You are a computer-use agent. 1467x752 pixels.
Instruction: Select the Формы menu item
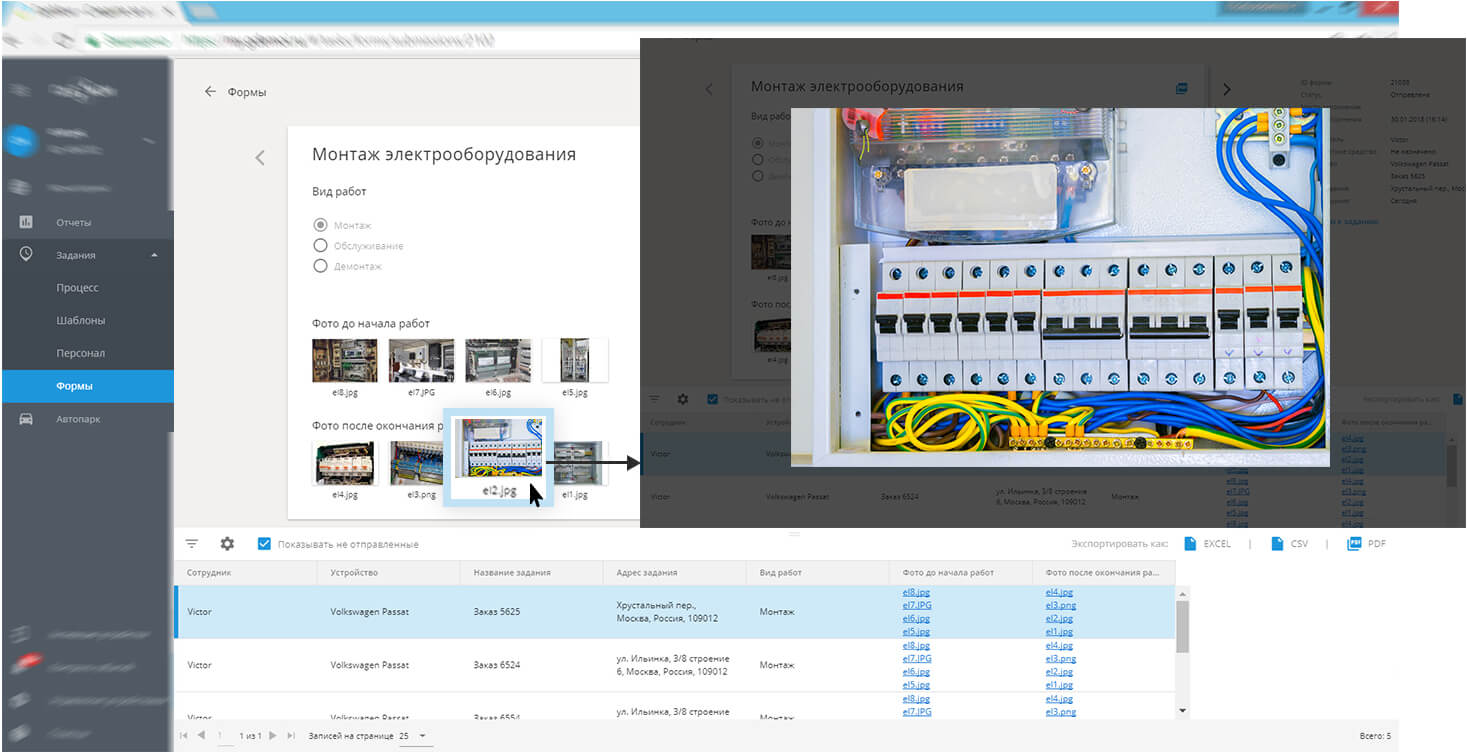87,386
